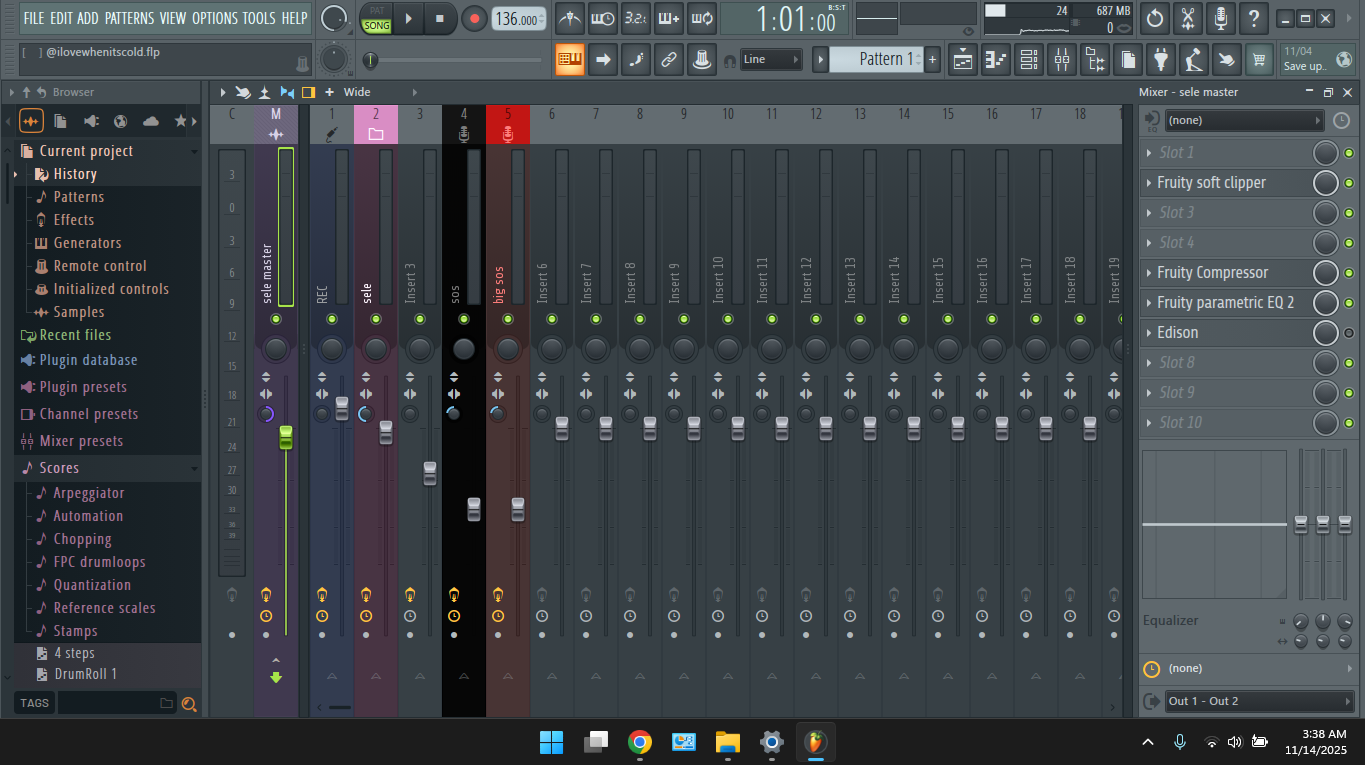This screenshot has height=765, width=1365.
Task: Open the Wide mixer layout dropdown
Action: coord(357,92)
